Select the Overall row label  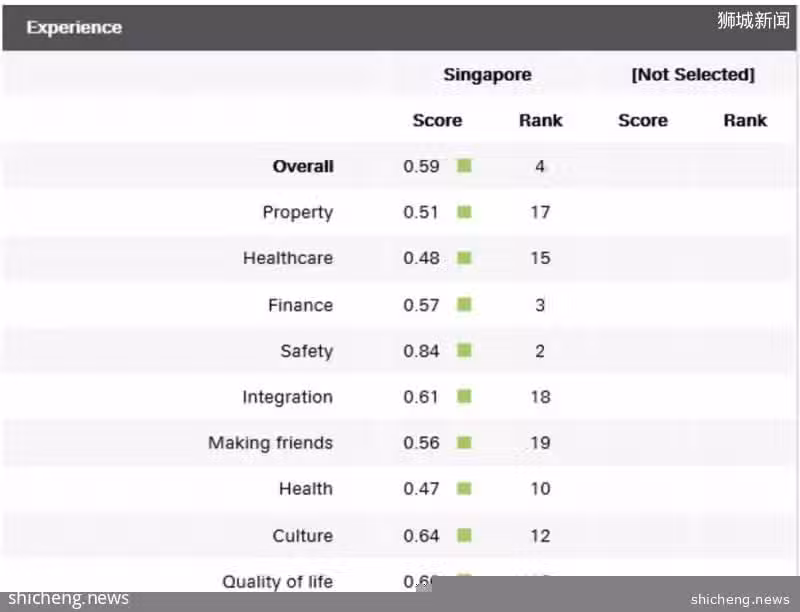click(303, 166)
